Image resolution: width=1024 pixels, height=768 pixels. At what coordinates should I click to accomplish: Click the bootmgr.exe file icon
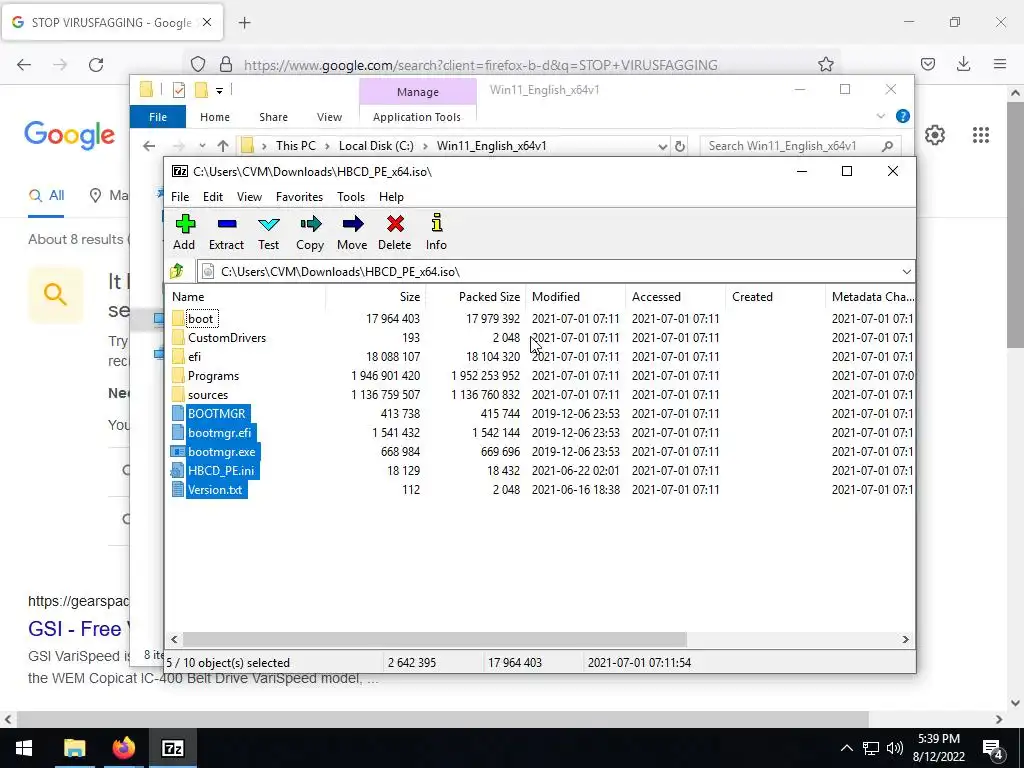click(x=178, y=451)
